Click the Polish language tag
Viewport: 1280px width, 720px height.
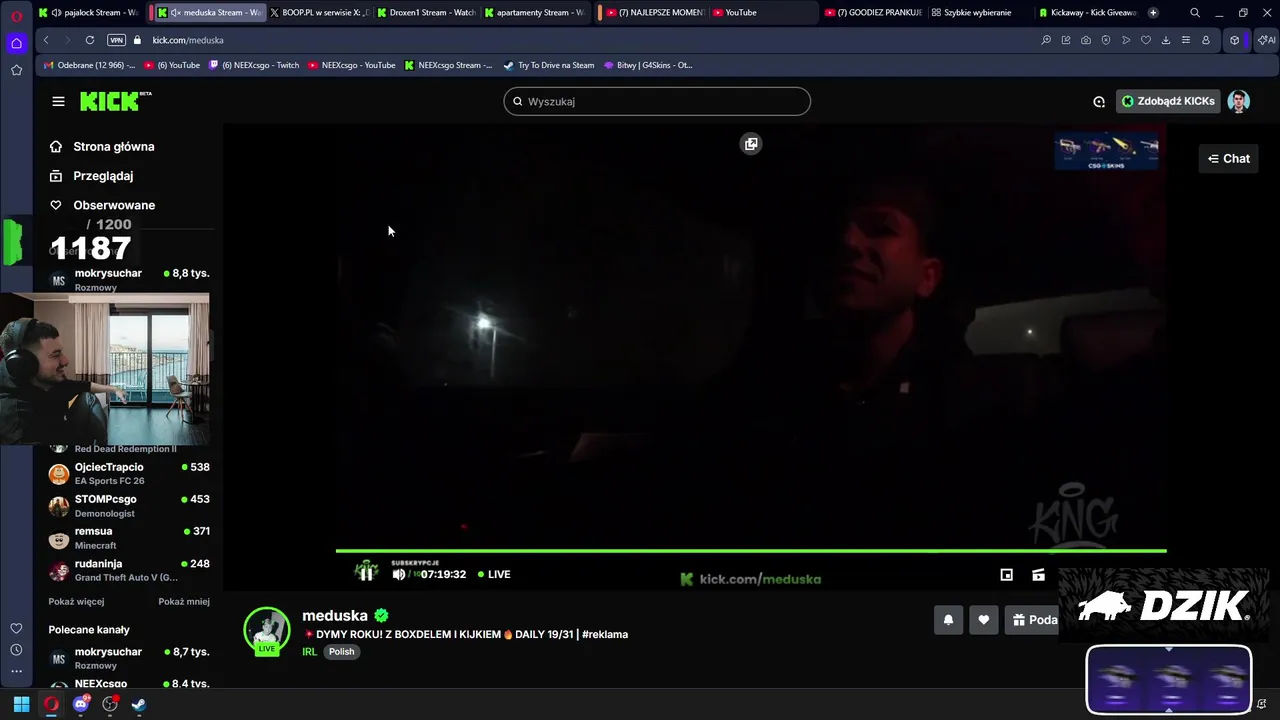tap(342, 651)
